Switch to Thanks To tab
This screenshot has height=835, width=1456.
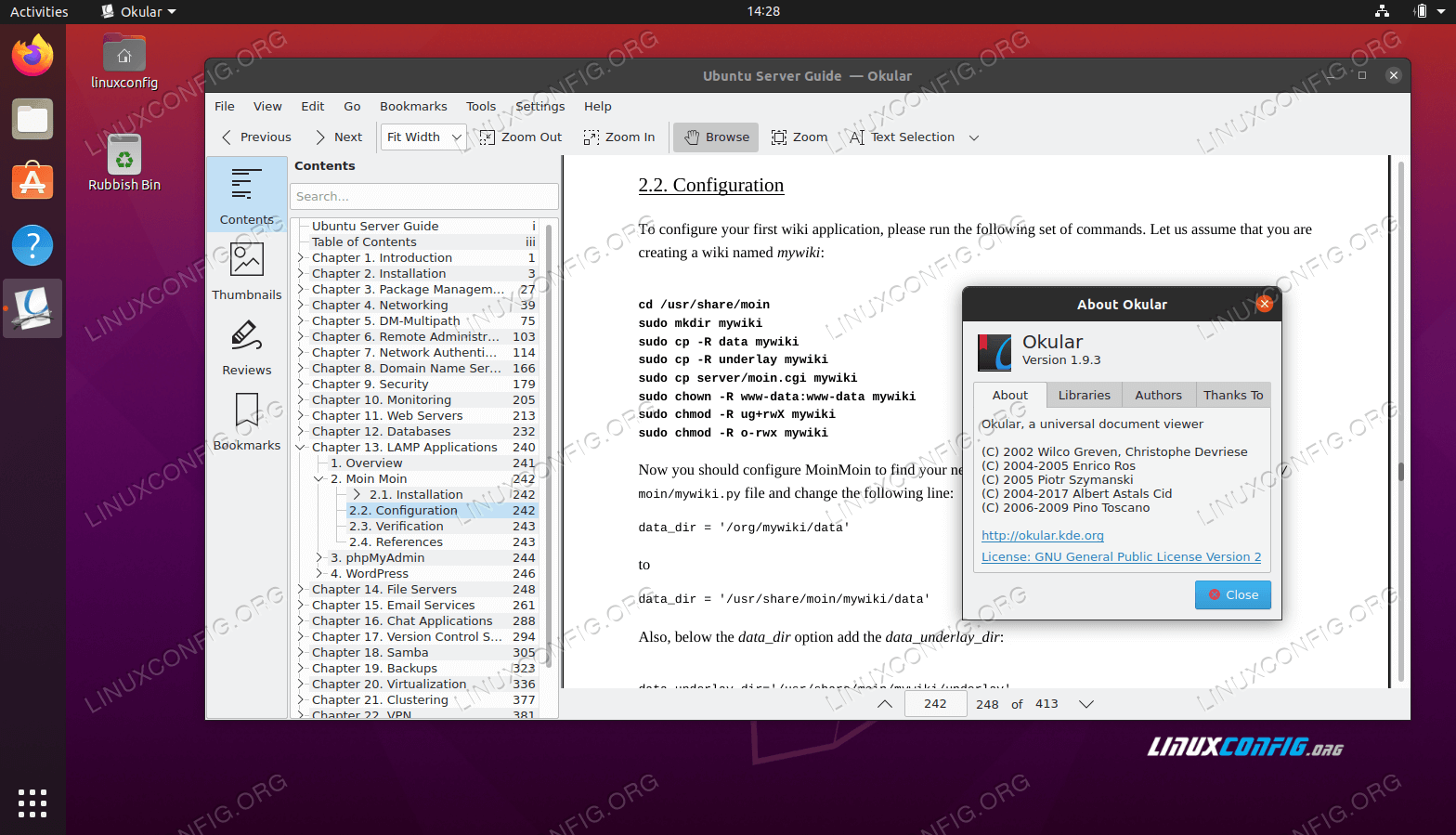[x=1233, y=396]
